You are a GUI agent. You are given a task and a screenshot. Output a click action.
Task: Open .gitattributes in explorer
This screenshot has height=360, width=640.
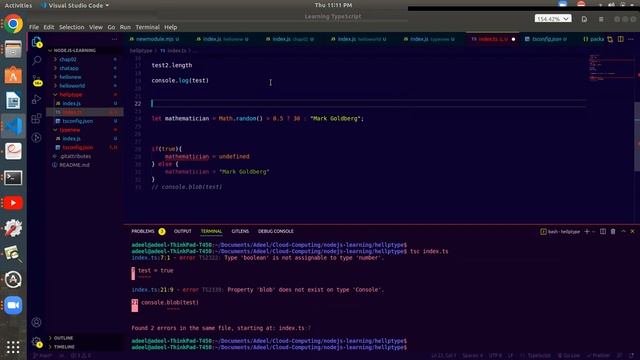tap(75, 156)
